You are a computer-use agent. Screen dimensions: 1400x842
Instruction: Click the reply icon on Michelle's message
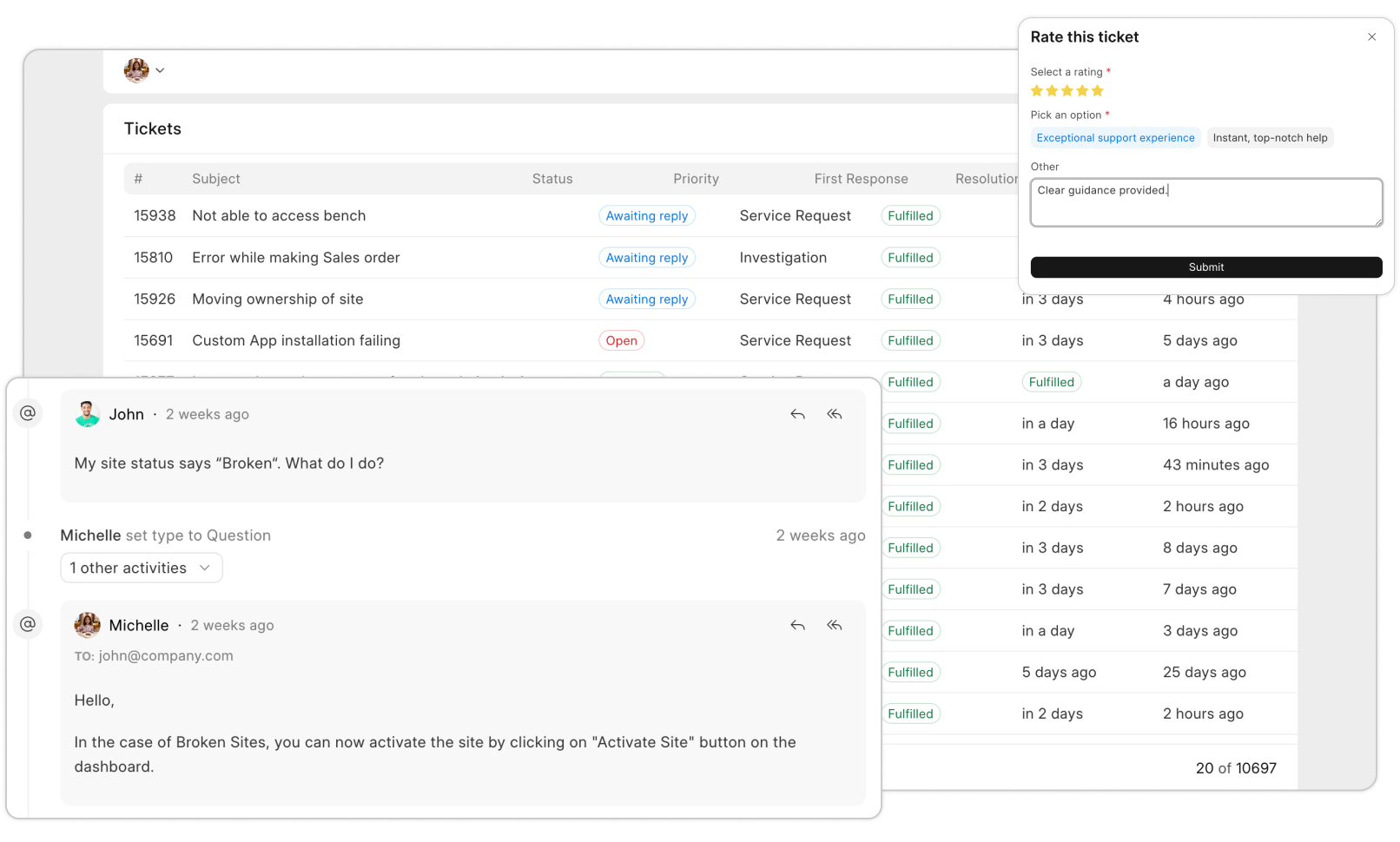(797, 625)
